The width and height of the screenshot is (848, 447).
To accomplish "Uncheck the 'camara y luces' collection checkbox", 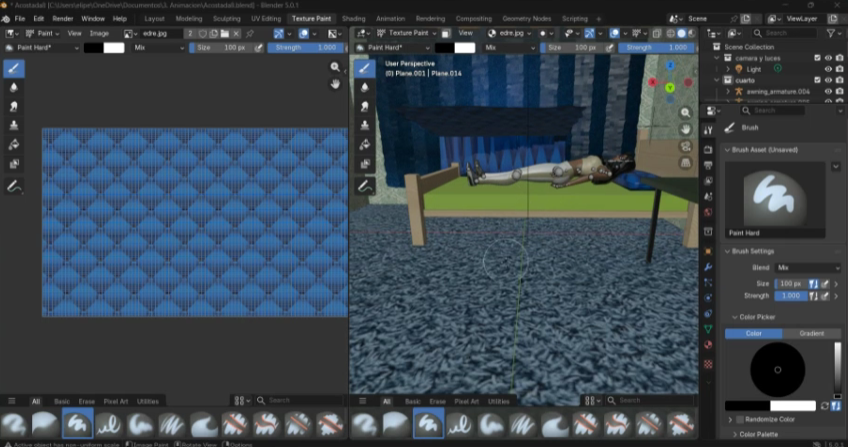I will point(817,58).
